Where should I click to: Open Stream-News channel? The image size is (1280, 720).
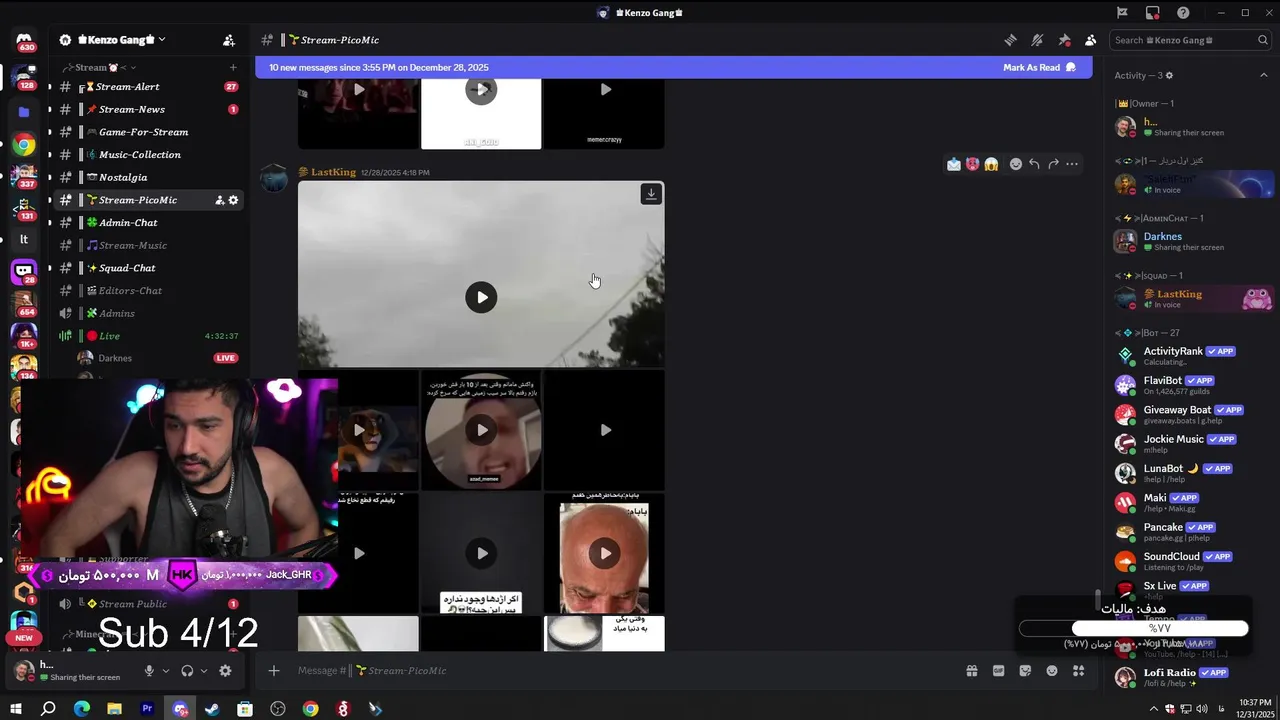click(x=148, y=109)
